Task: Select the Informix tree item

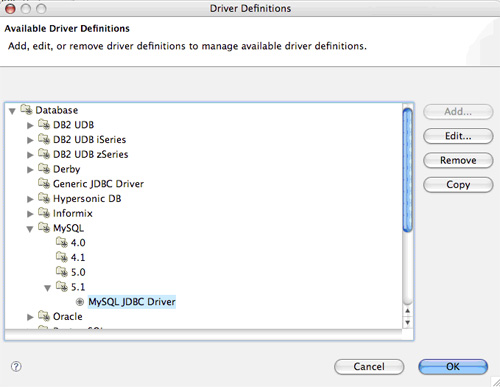Action: coord(73,213)
